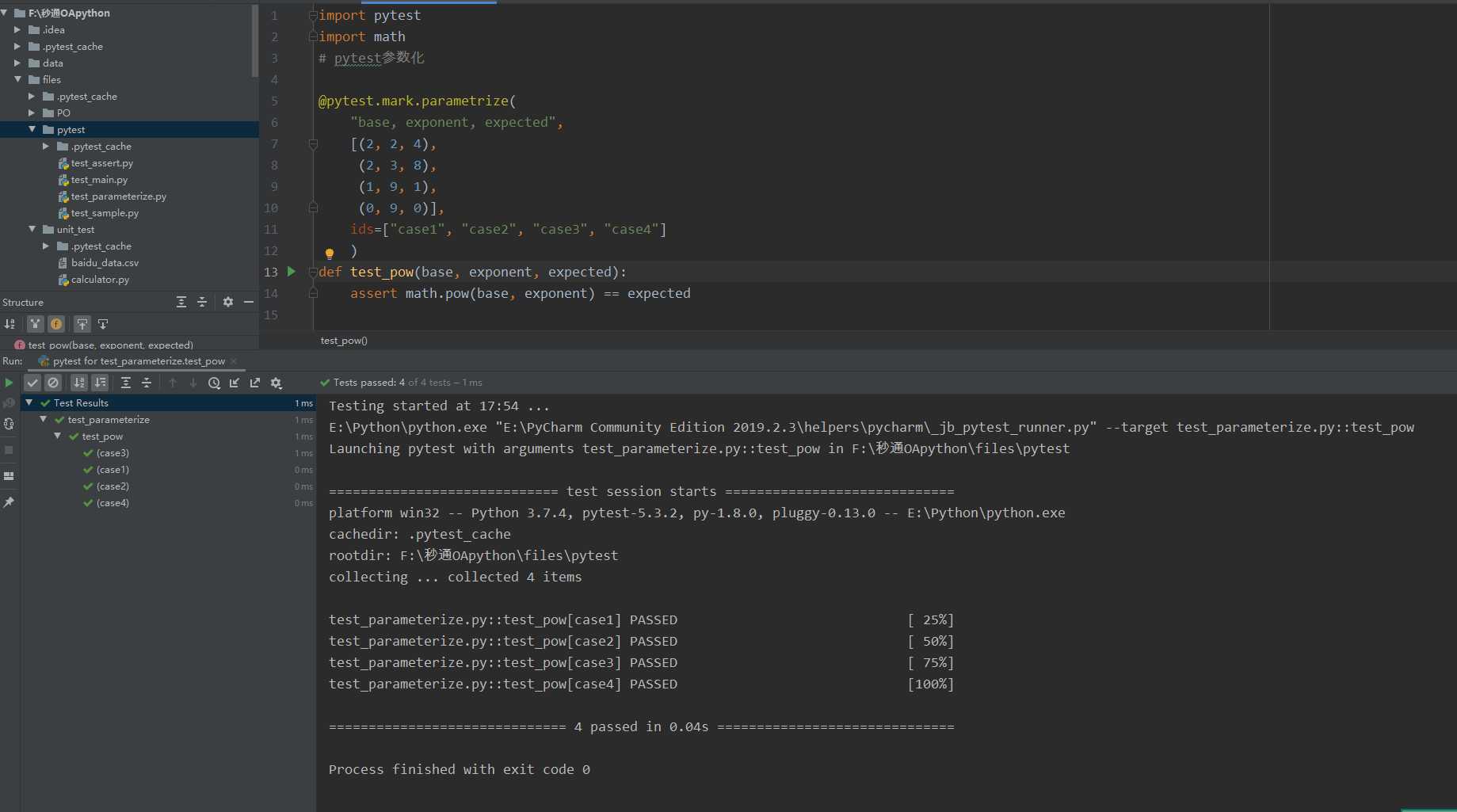Toggle Show Ignored tests in Run toolbar

[53, 383]
